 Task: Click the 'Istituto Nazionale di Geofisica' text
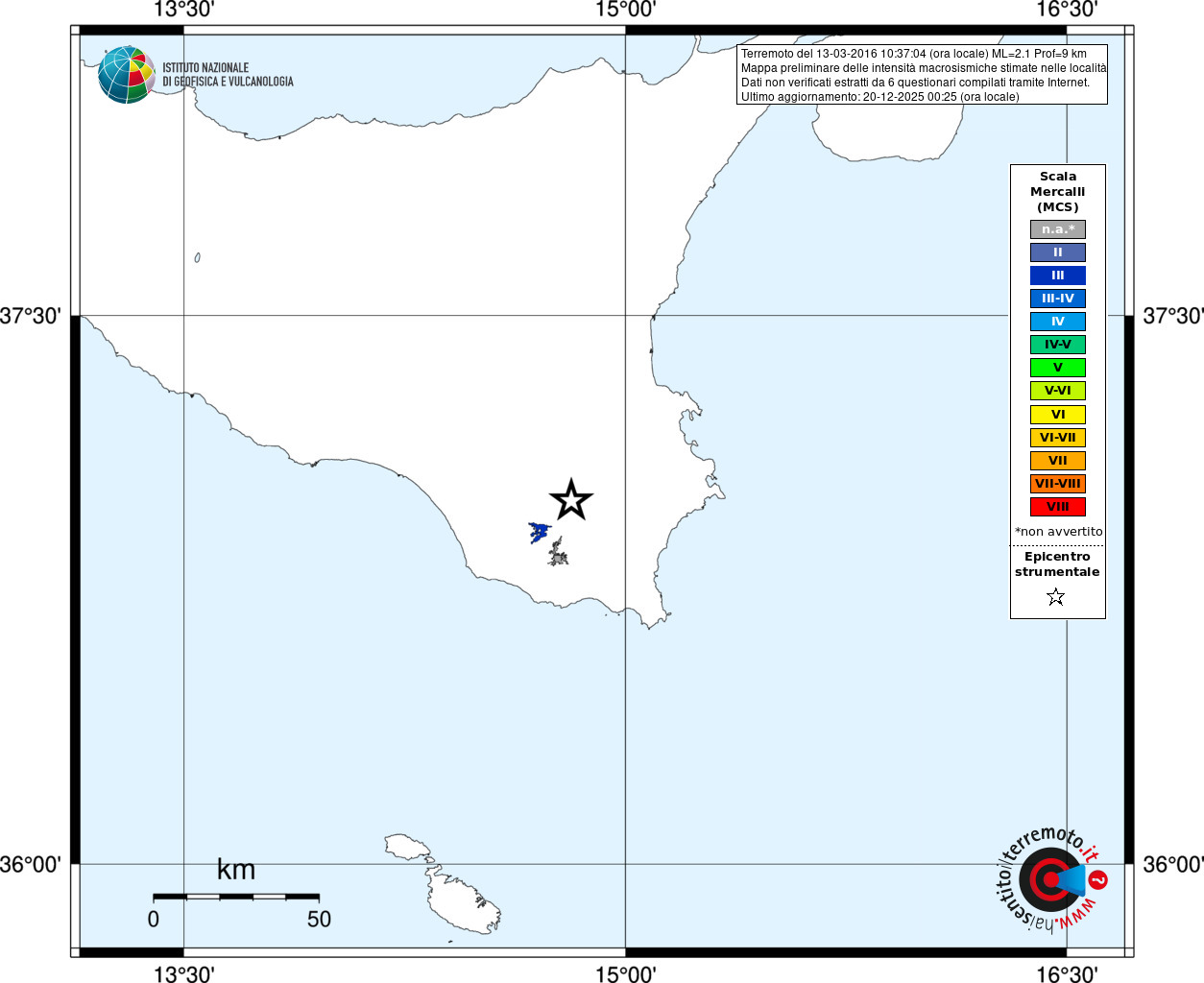[x=228, y=75]
